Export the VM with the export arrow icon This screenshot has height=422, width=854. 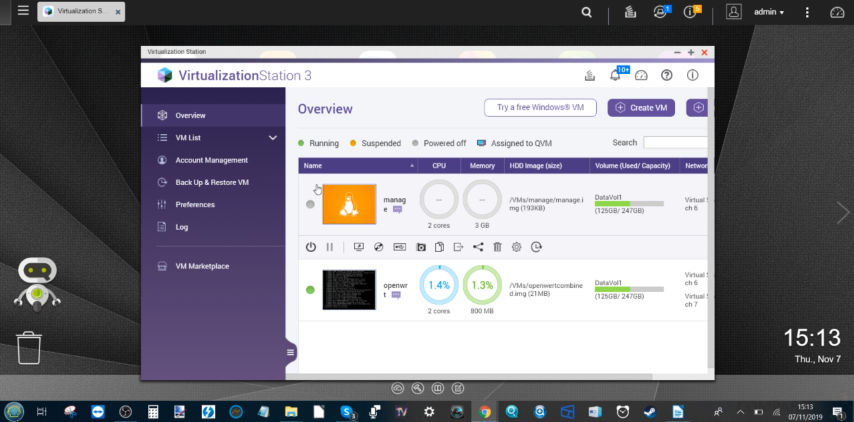click(458, 247)
